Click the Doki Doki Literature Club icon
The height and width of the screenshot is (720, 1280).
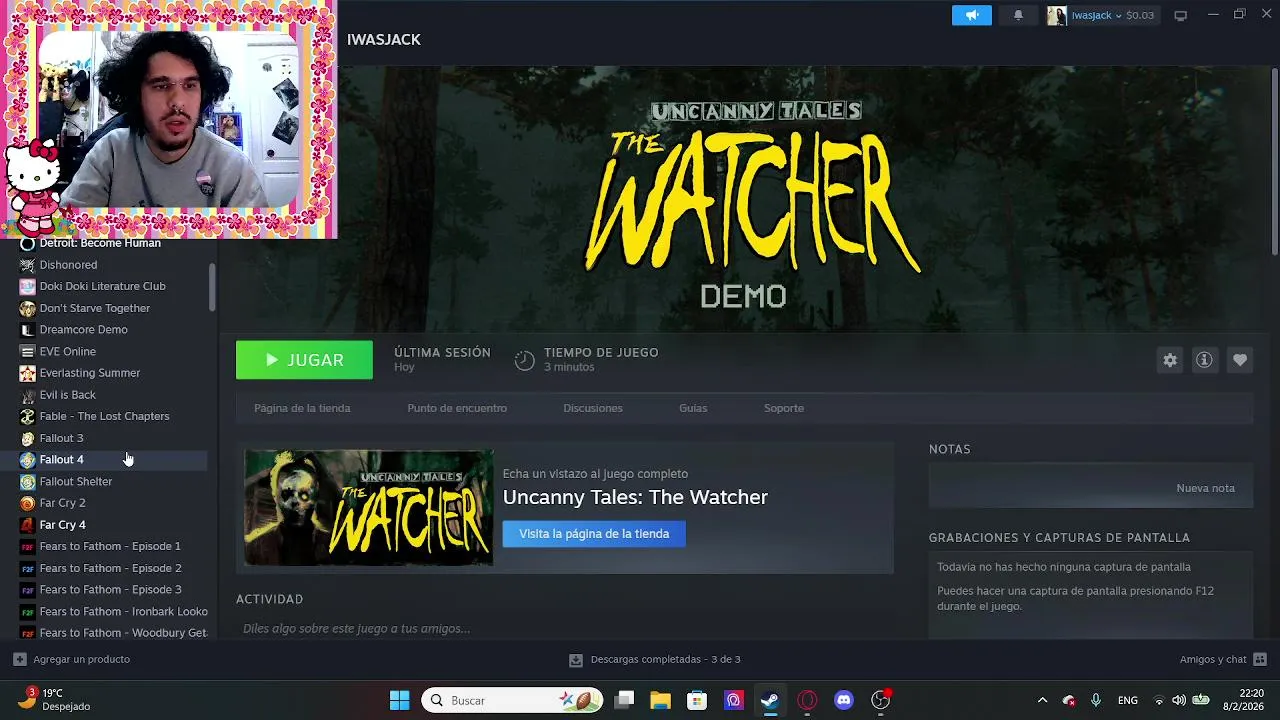(x=28, y=286)
